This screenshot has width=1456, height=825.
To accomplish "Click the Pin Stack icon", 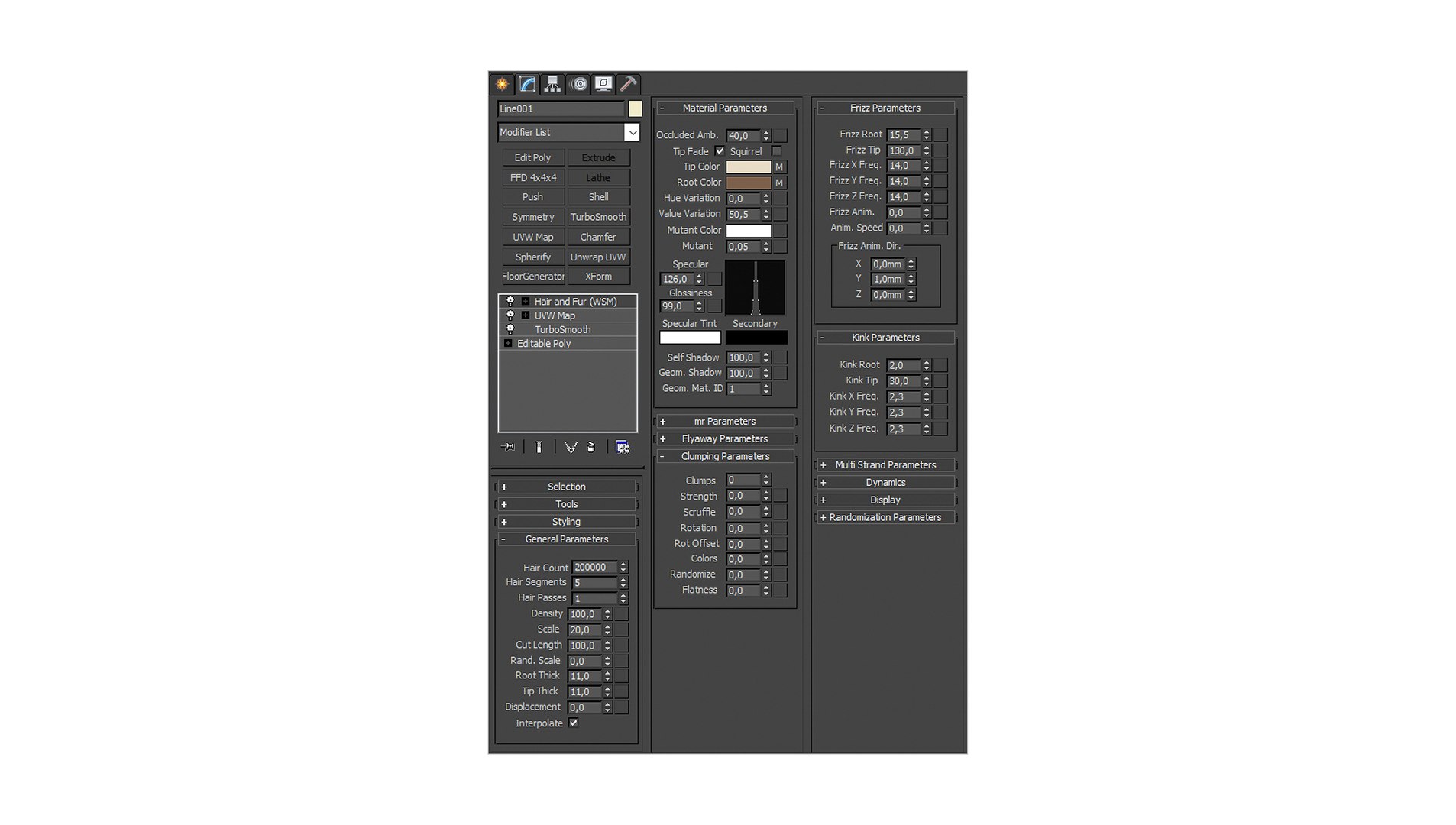I will tap(508, 447).
